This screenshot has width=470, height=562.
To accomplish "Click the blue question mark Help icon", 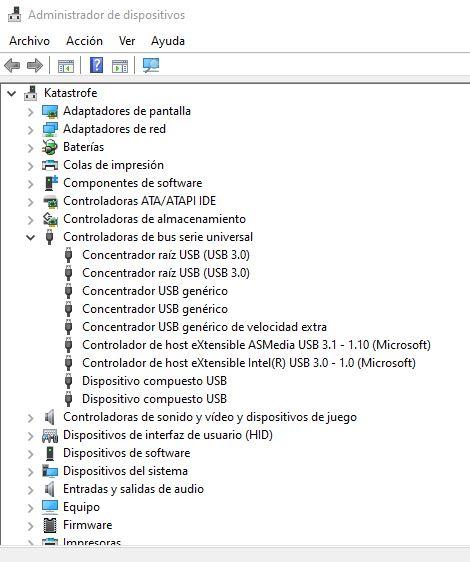I will tap(96, 65).
